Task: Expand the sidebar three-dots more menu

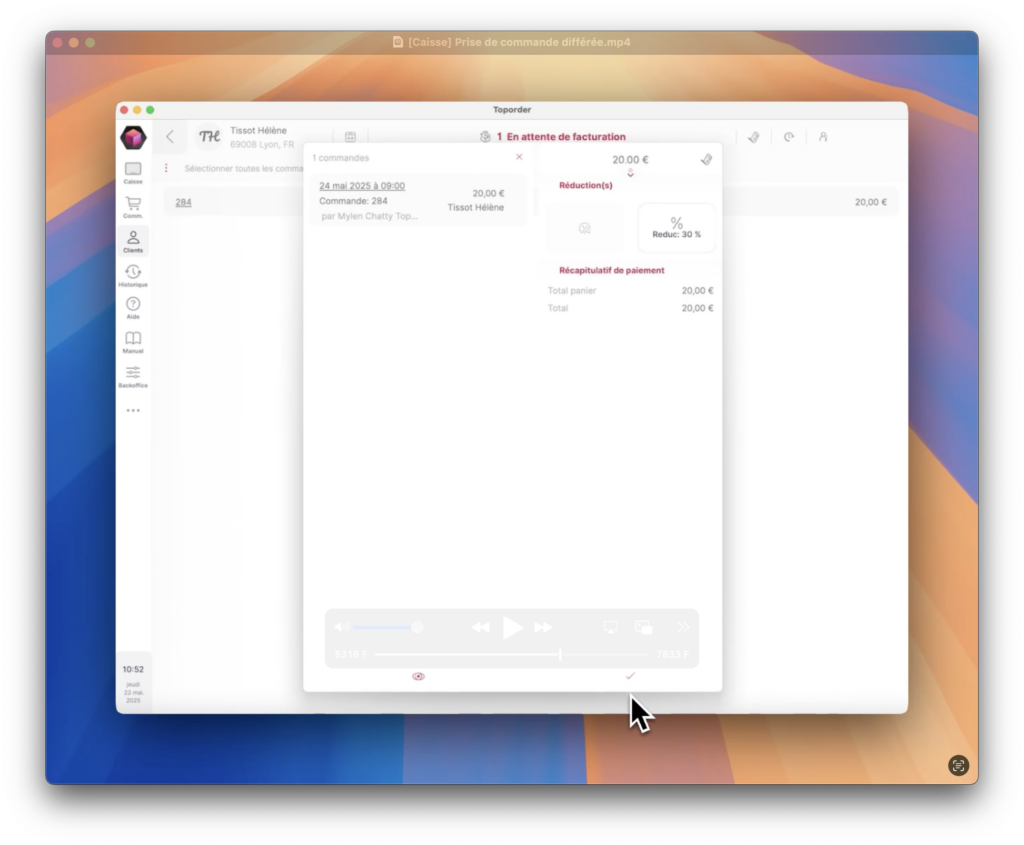Action: point(133,411)
